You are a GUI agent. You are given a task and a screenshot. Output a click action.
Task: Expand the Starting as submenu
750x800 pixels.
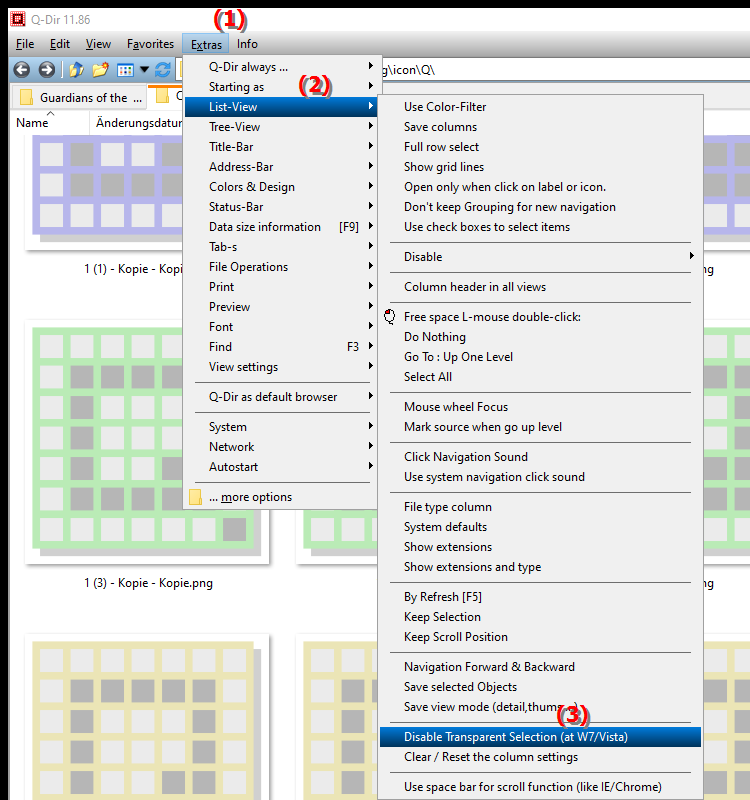point(282,87)
